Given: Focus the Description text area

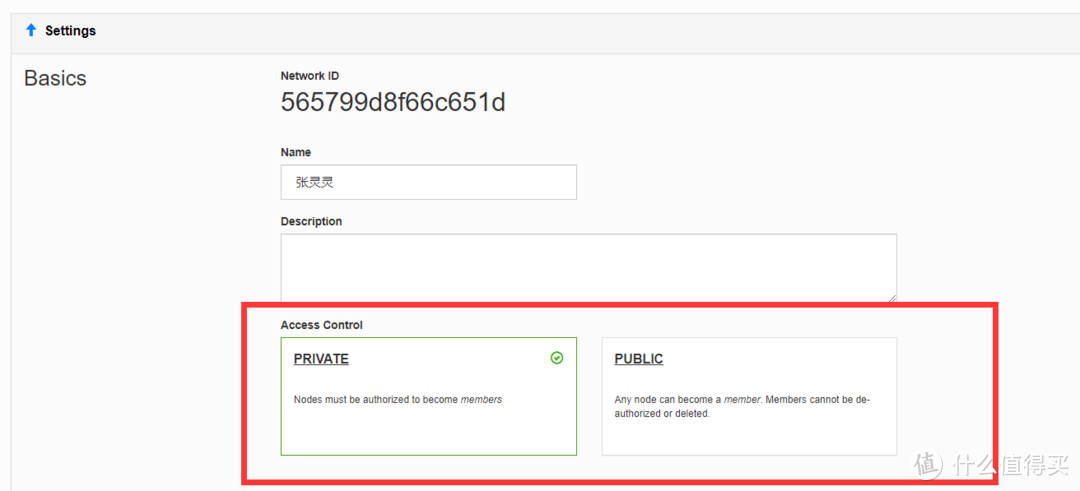Looking at the screenshot, I should [x=589, y=267].
